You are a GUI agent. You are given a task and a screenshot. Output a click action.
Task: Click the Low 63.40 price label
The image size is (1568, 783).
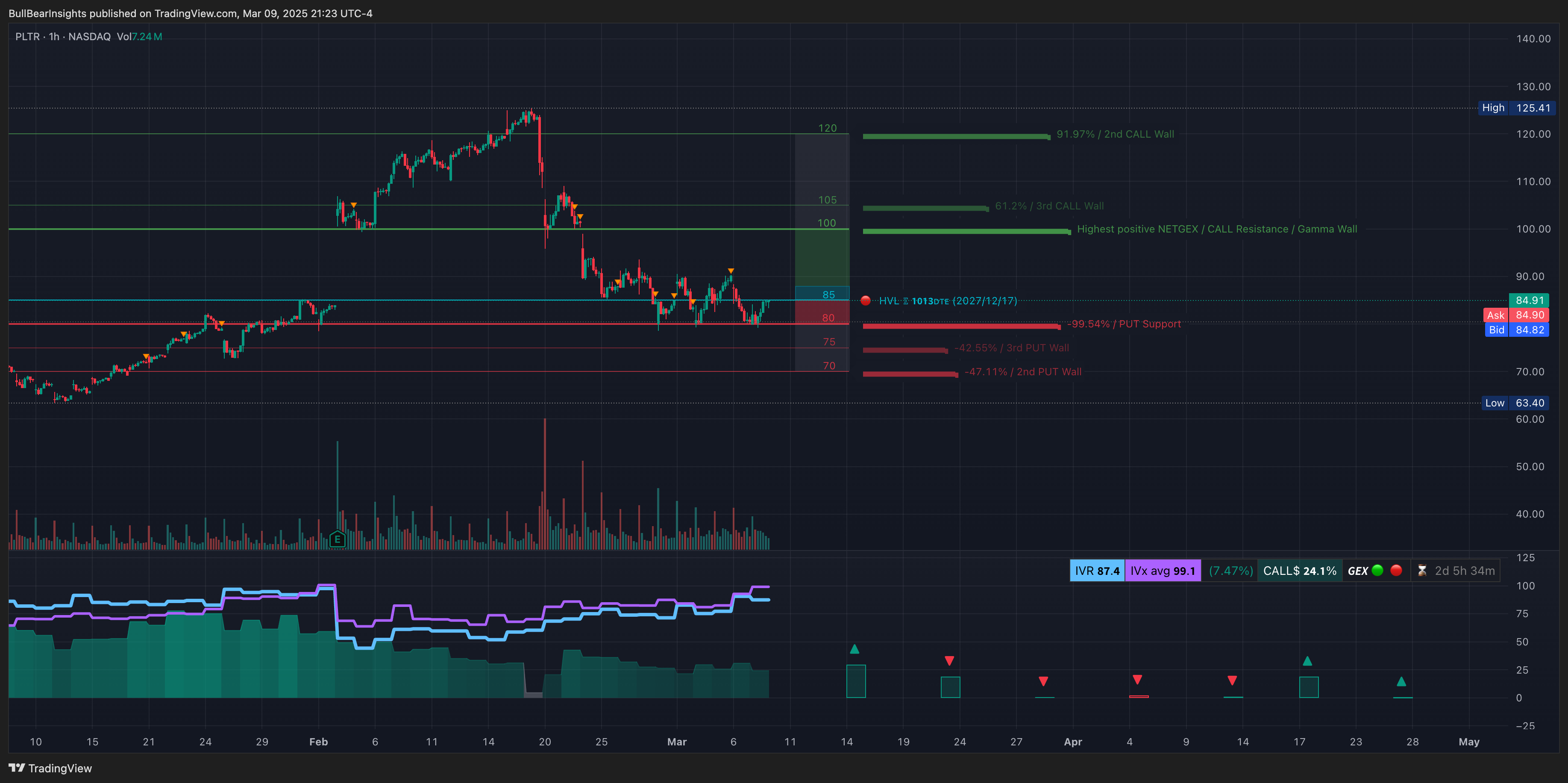(1515, 403)
